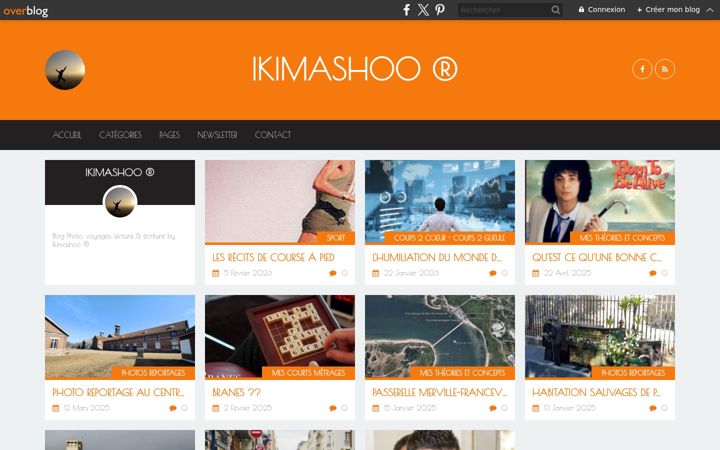Viewport: 720px width, 450px height.
Task: Click calendar icon beside 13 Janvier 2025
Action: [535, 408]
